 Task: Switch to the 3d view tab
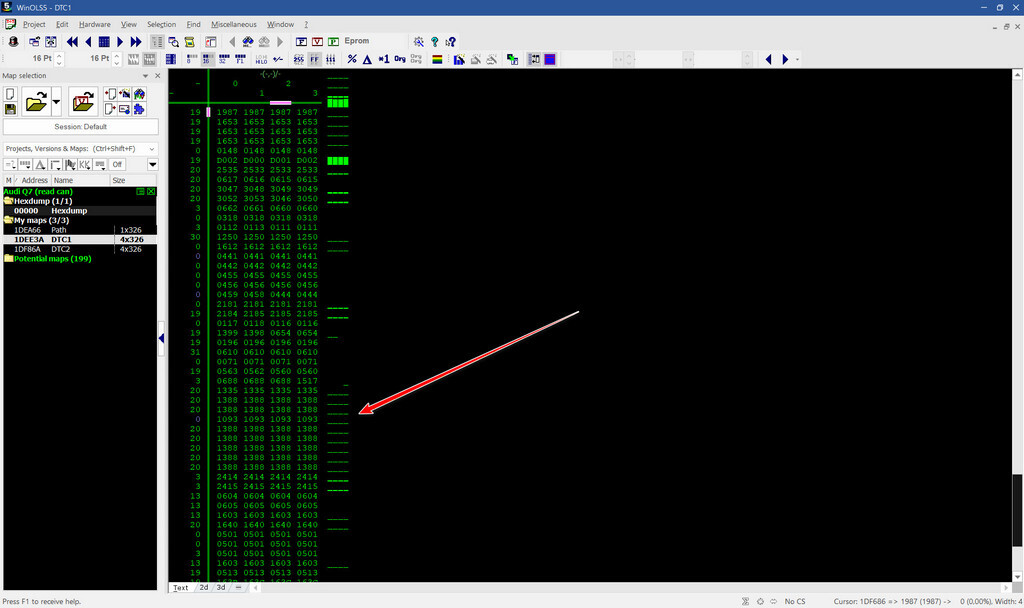click(221, 587)
